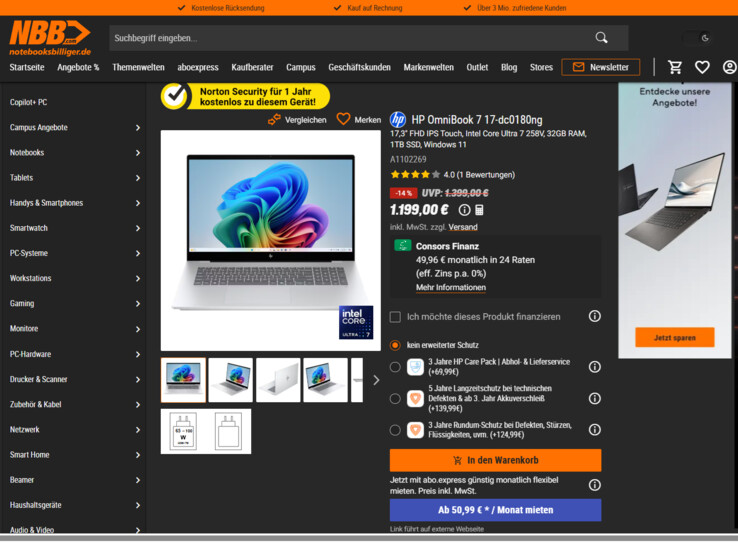Click the search magnifier icon
The width and height of the screenshot is (738, 543).
pos(601,38)
